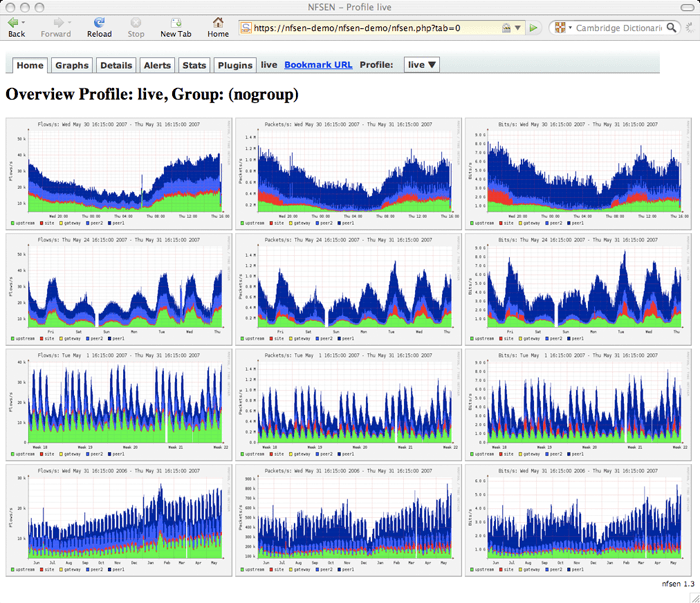Click the site icon in the address bar
This screenshot has width=700, height=603.
(x=246, y=28)
